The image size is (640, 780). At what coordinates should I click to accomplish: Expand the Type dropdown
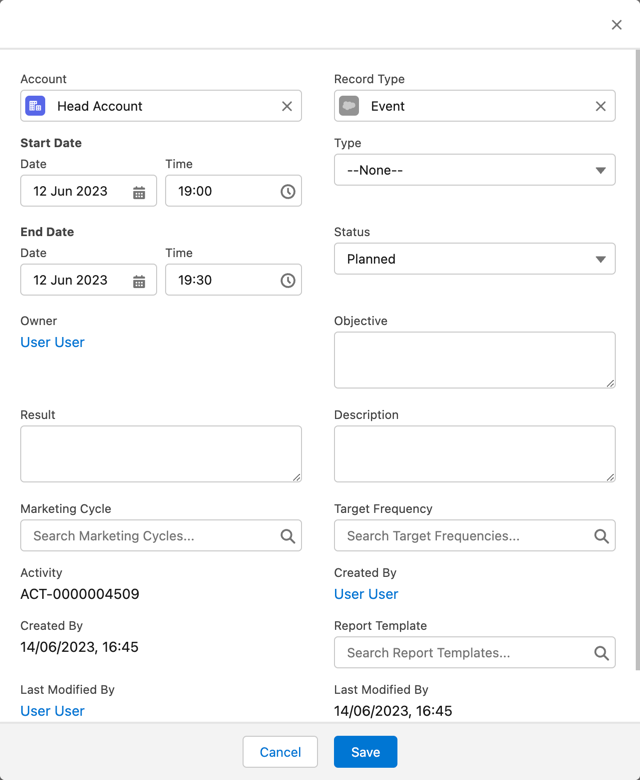474,170
